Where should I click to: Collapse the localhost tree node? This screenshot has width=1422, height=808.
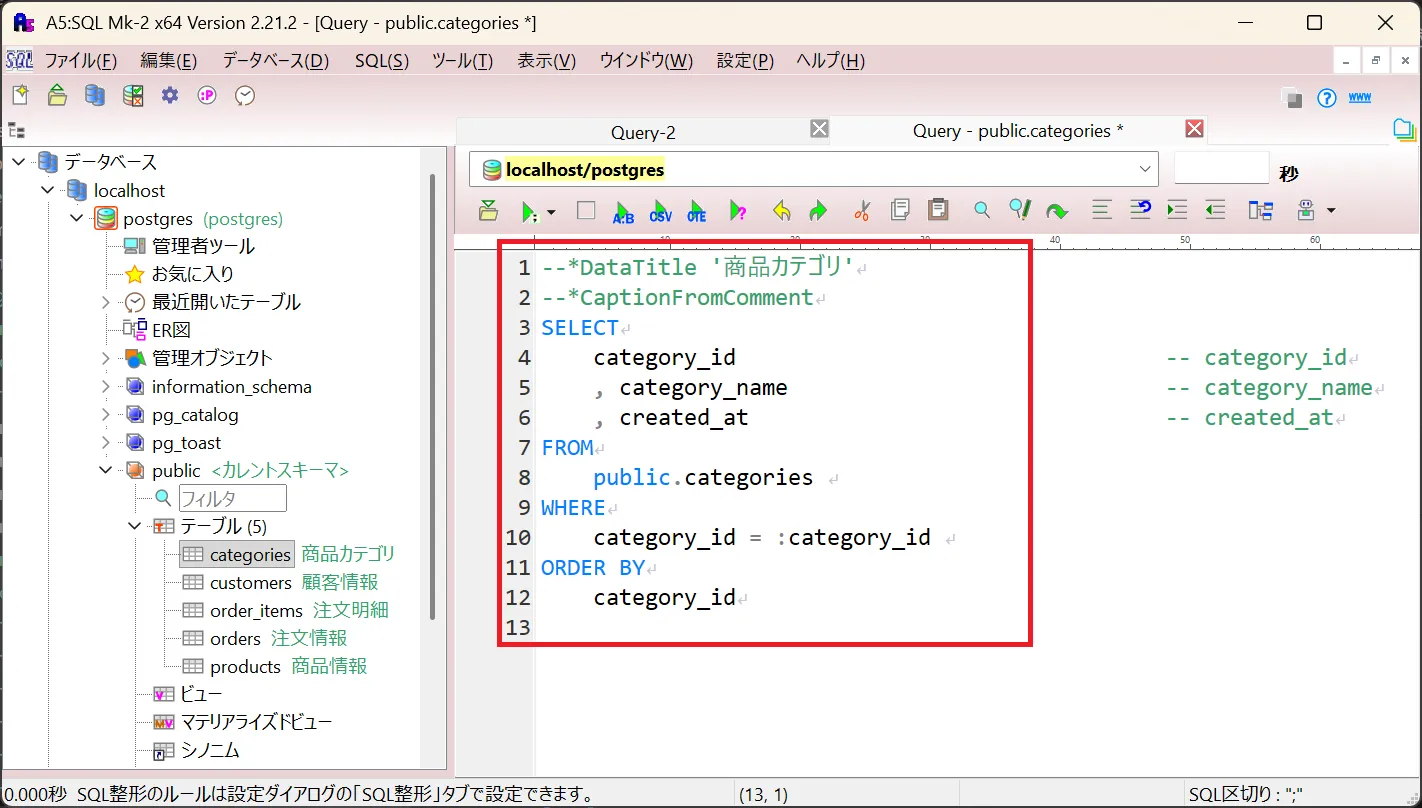(48, 190)
